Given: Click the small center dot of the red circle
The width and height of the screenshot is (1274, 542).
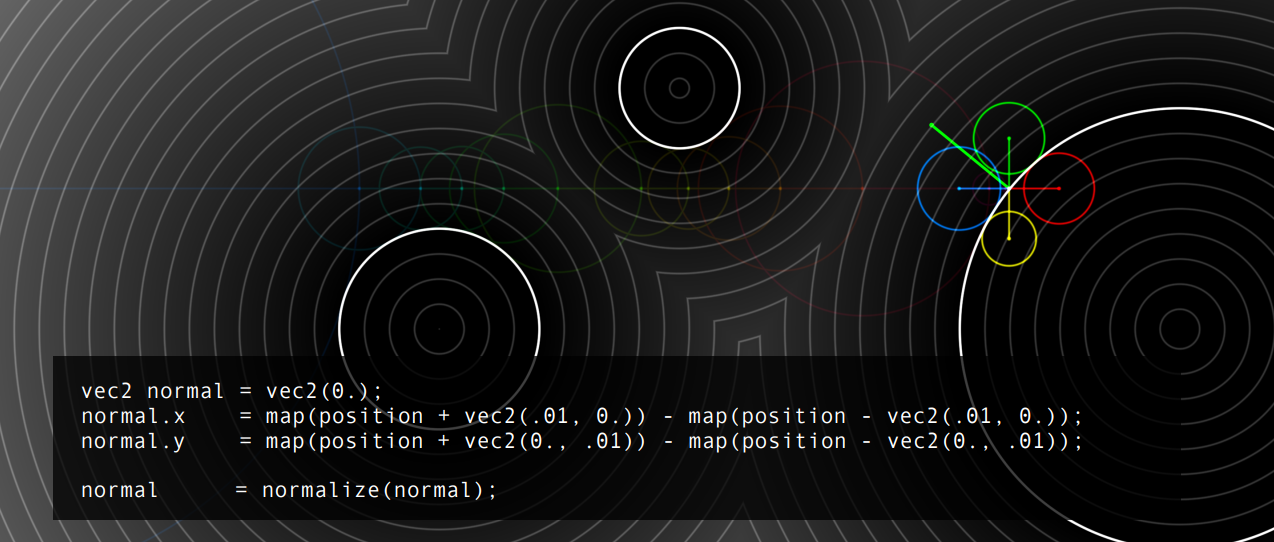Looking at the screenshot, I should [1059, 188].
